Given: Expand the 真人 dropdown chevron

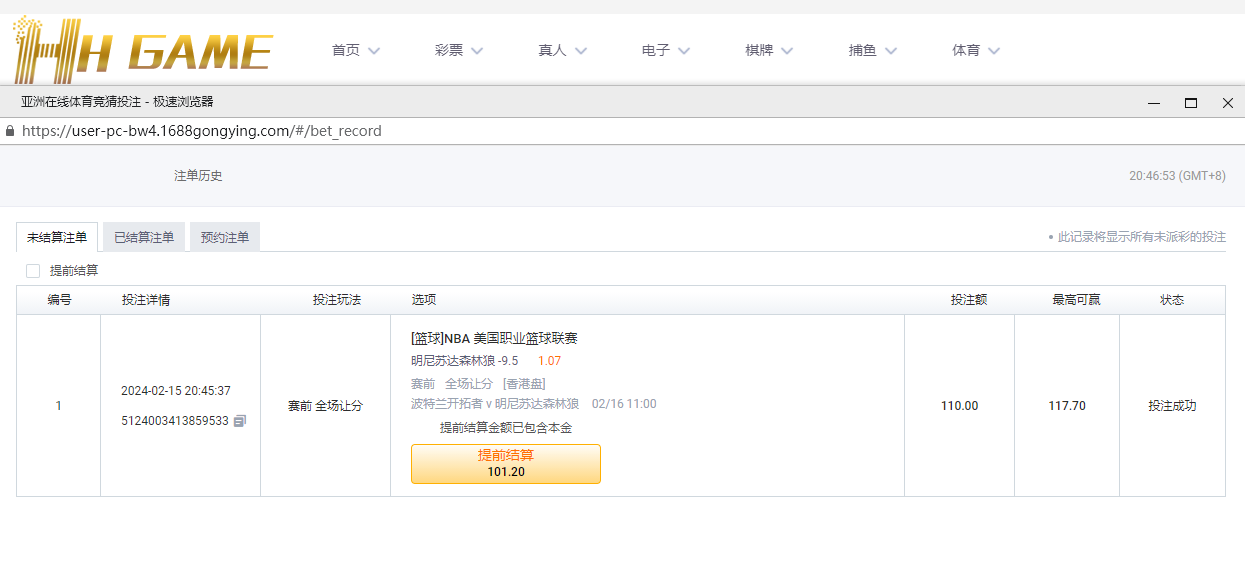Looking at the screenshot, I should [581, 51].
